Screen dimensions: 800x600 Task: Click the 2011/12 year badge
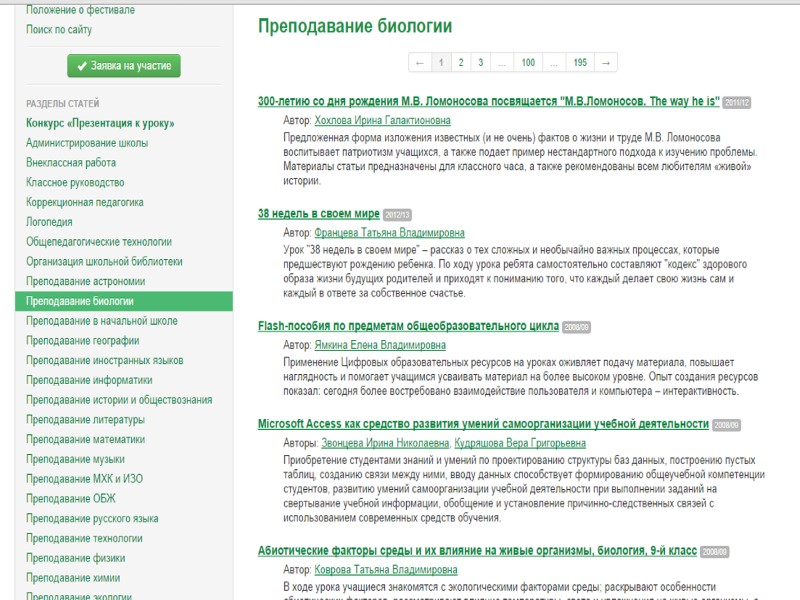pos(737,103)
